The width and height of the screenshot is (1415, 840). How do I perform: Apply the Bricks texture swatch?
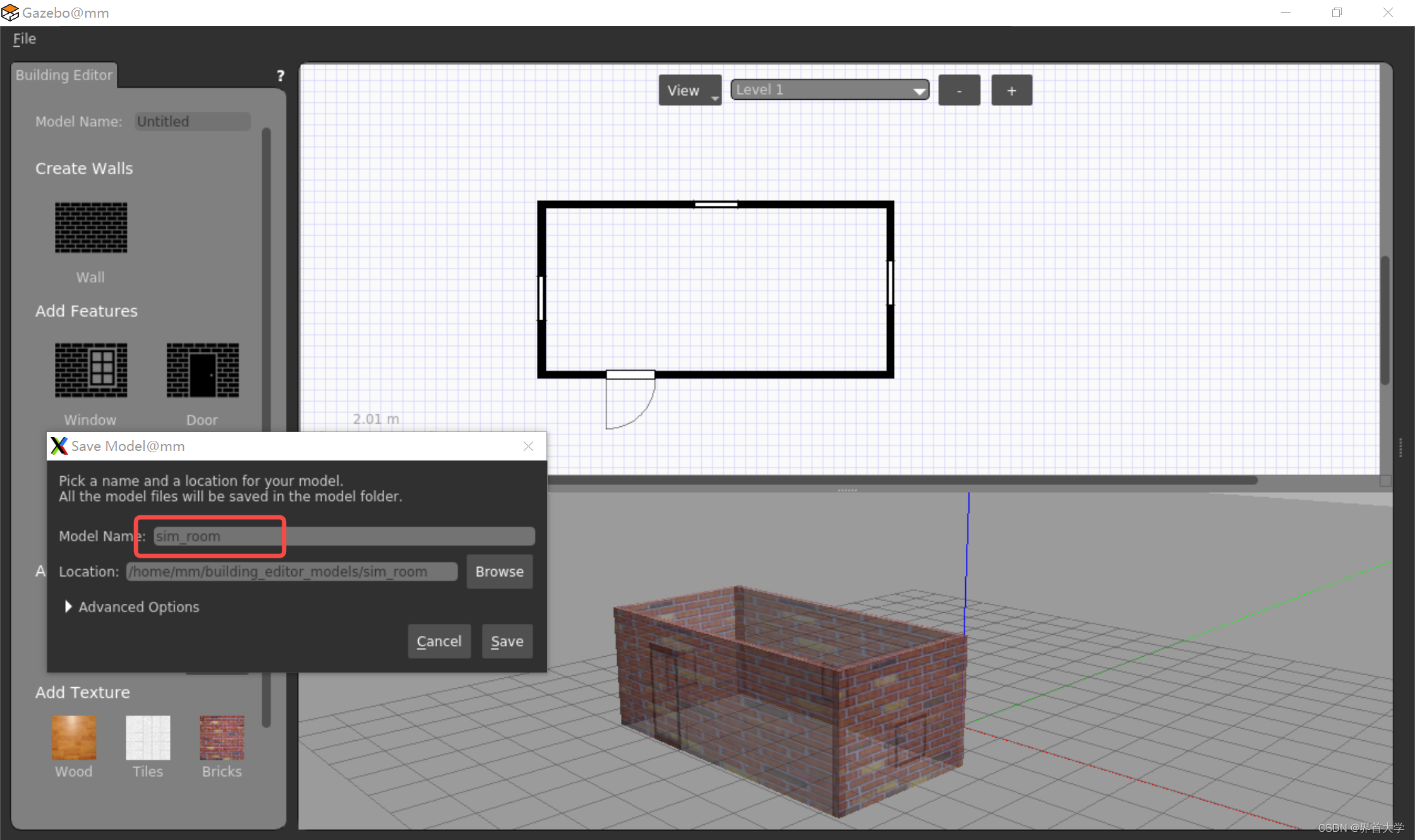222,737
